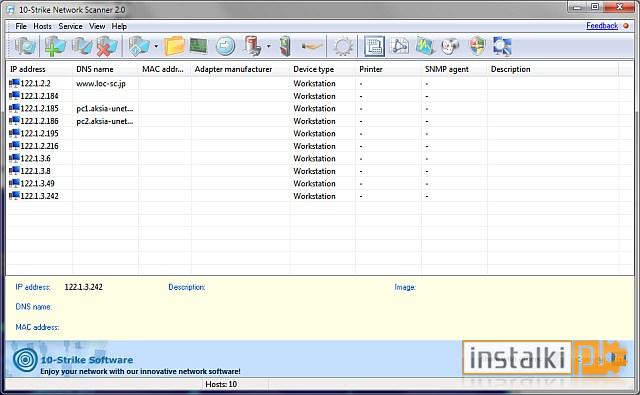Click the gear settings toolbar icon
Viewport: 640px width, 395px height.
[x=343, y=47]
